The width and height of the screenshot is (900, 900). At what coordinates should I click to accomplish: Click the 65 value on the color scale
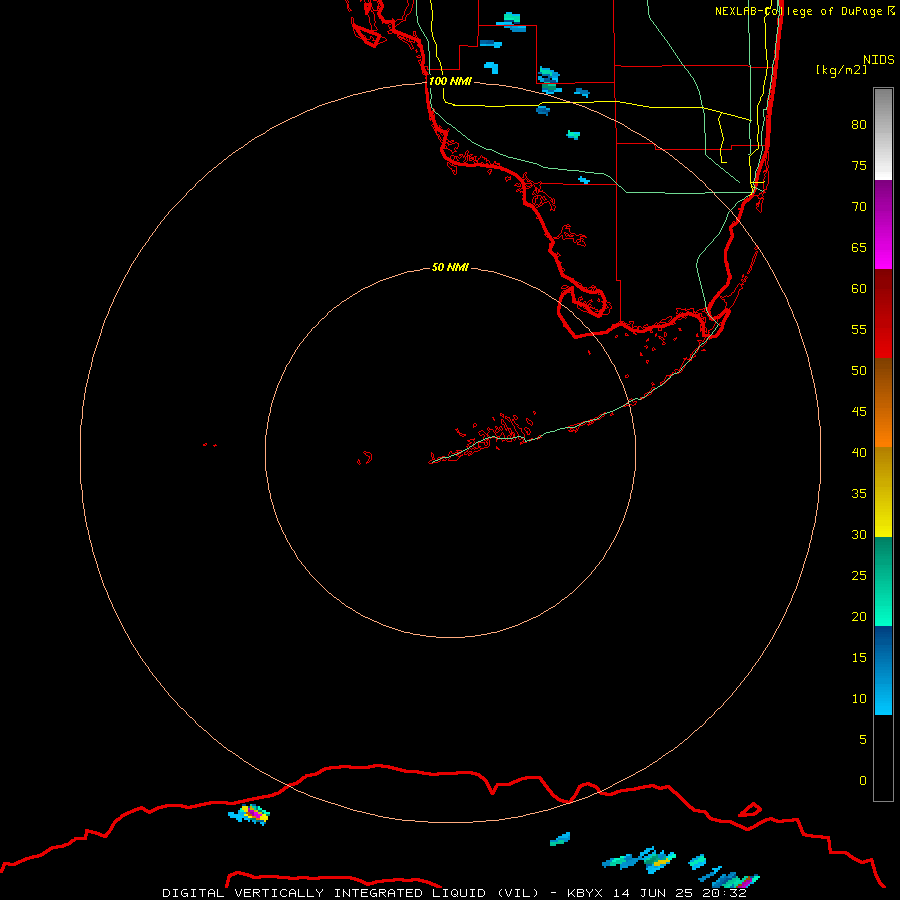(x=859, y=247)
